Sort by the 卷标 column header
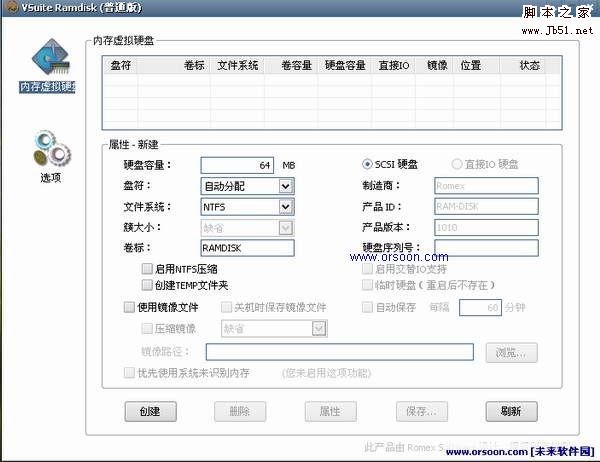 174,65
